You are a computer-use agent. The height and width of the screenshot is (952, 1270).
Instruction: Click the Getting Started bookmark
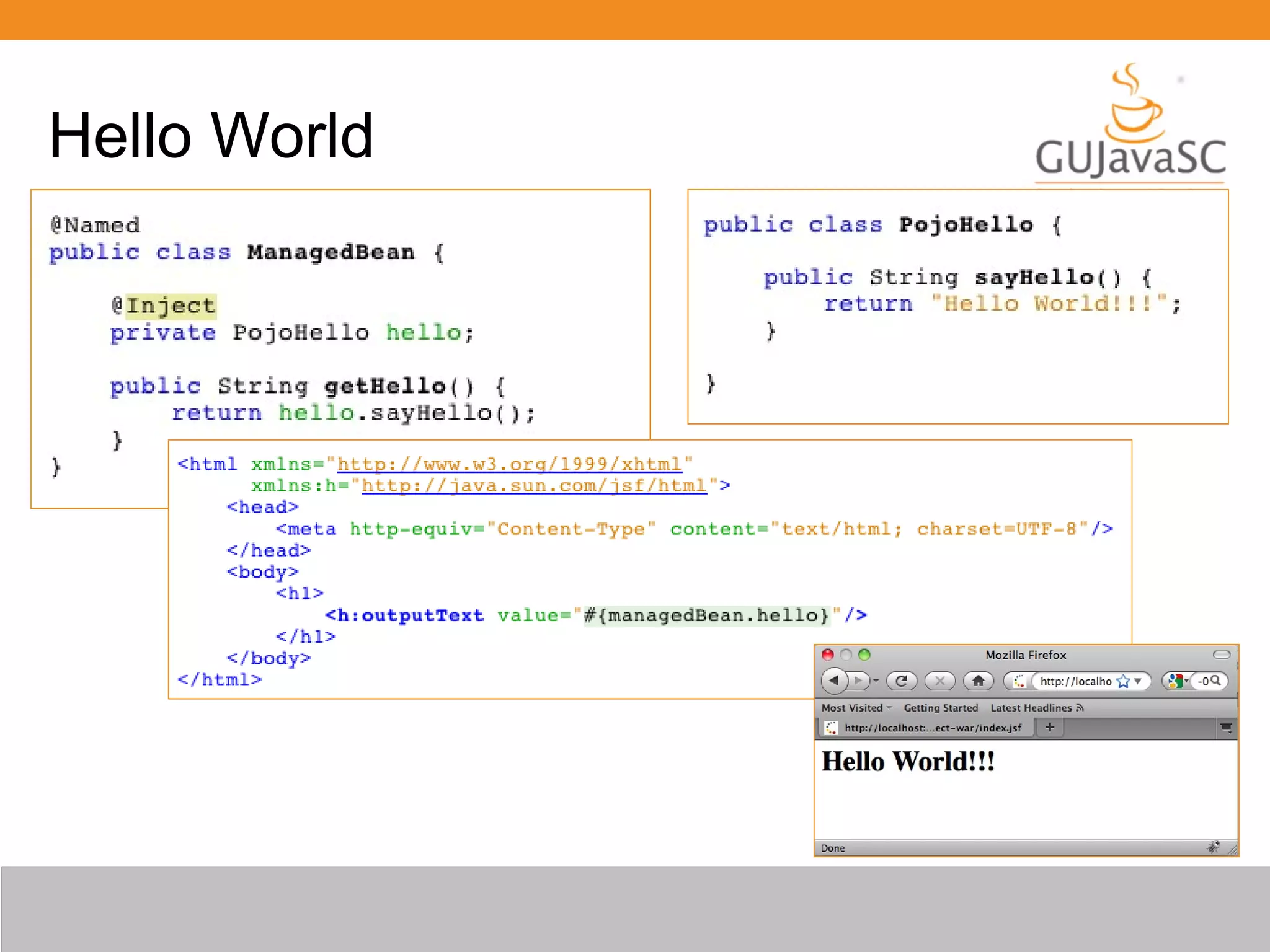940,708
